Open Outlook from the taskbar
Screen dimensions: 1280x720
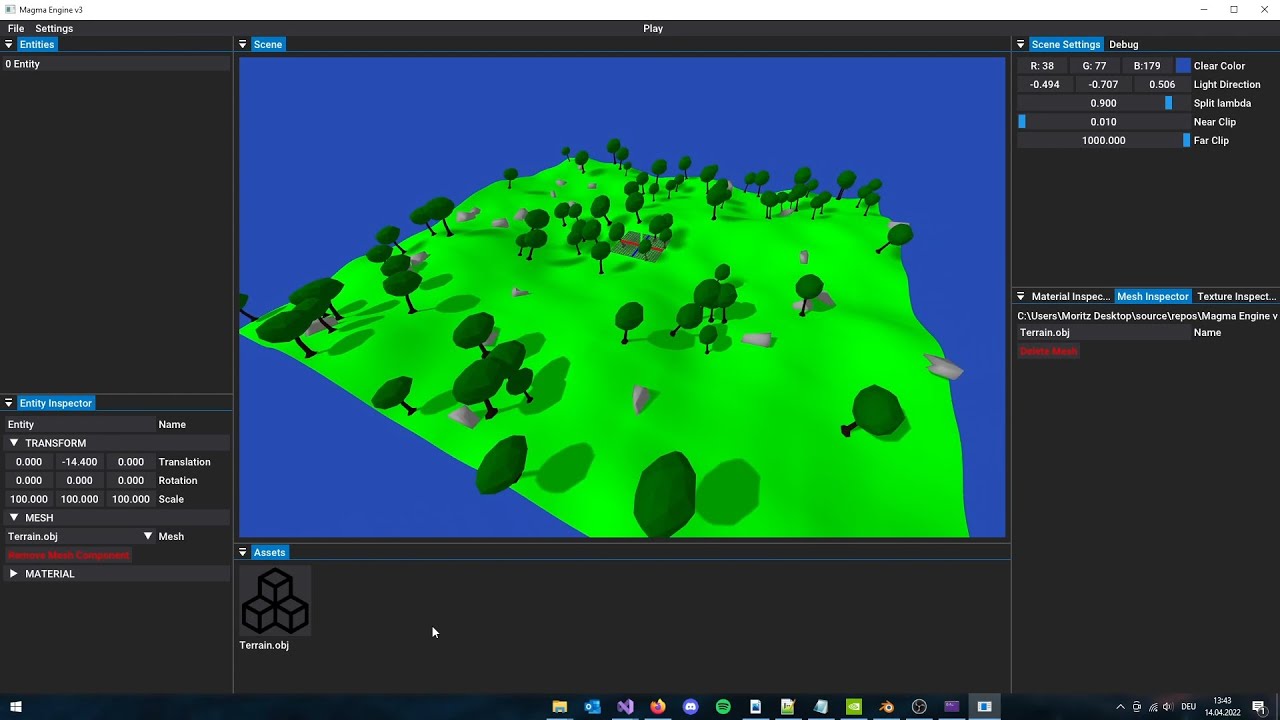click(592, 707)
